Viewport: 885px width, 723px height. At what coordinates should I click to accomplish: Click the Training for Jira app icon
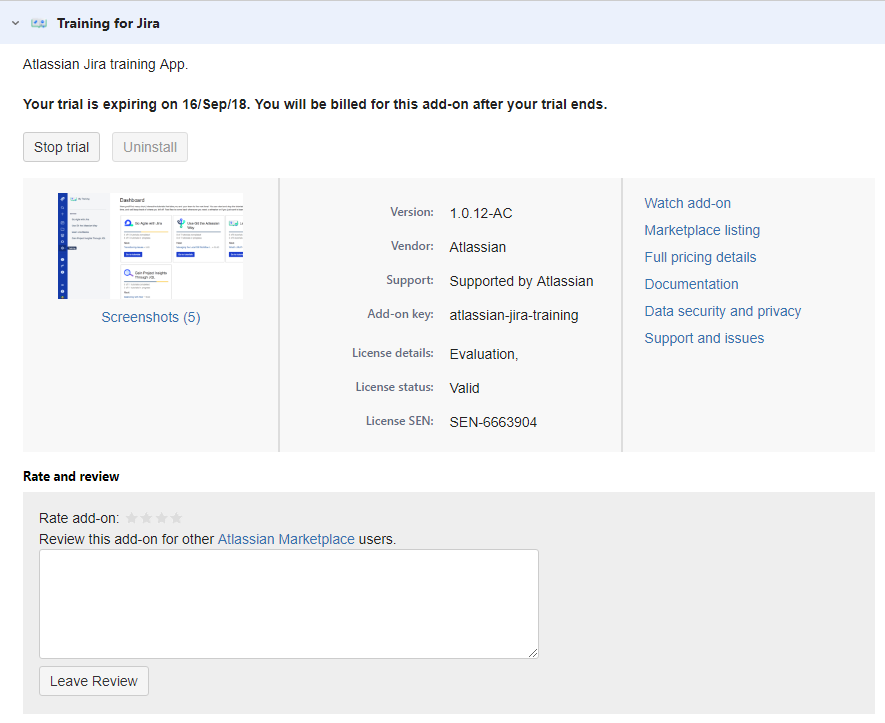39,23
